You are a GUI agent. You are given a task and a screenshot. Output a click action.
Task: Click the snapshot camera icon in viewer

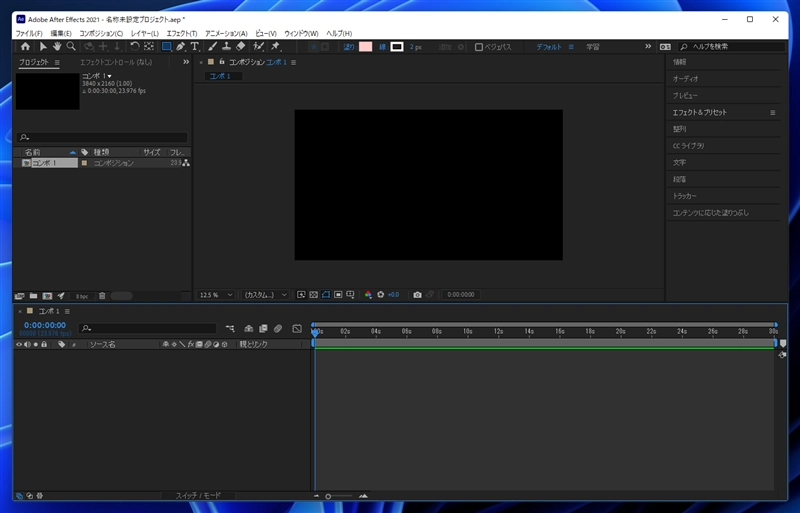tap(417, 295)
